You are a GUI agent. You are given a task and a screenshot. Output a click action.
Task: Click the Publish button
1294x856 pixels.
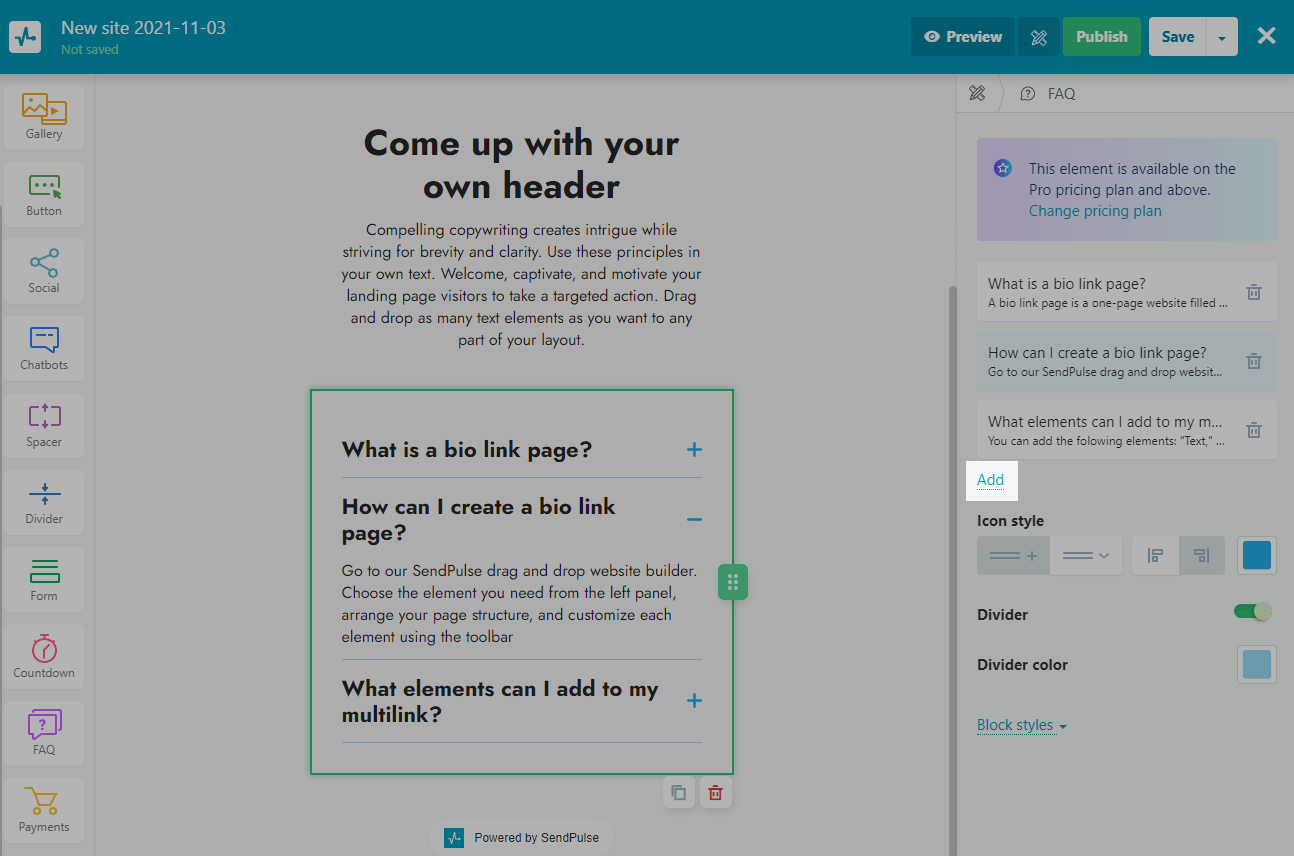(1101, 37)
